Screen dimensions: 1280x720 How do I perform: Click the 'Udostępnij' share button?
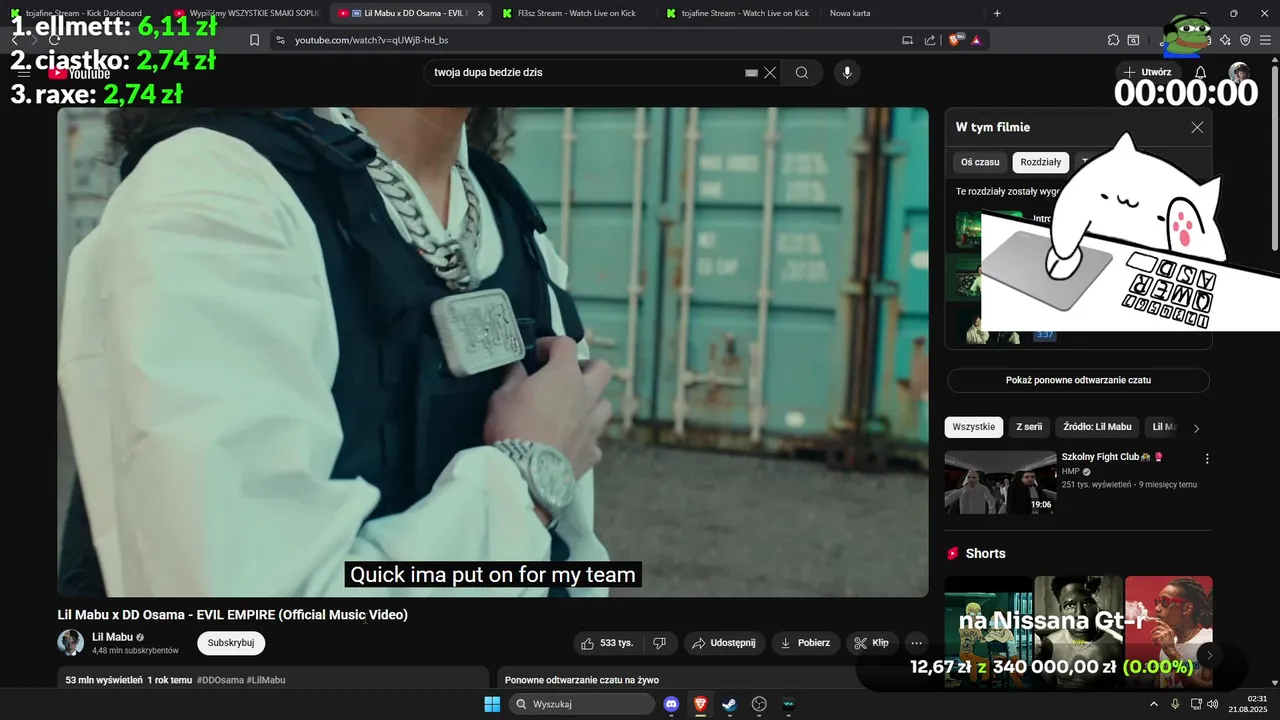click(x=725, y=643)
